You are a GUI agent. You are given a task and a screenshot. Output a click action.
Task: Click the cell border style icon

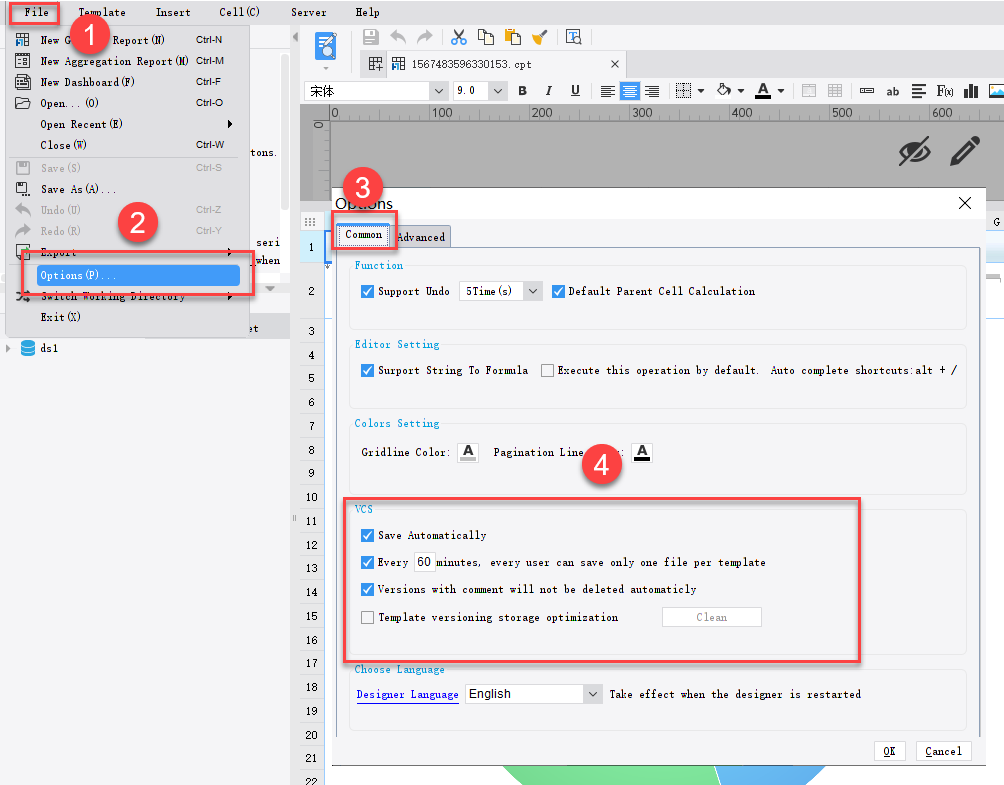tap(684, 91)
